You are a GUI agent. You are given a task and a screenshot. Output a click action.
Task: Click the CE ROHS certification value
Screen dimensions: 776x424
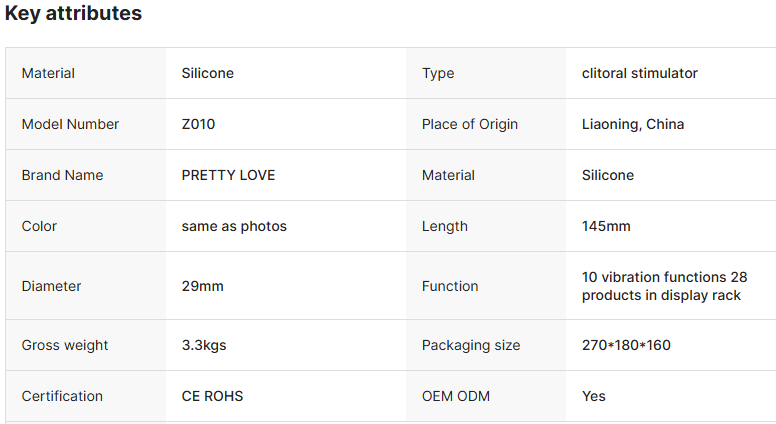[x=212, y=396]
